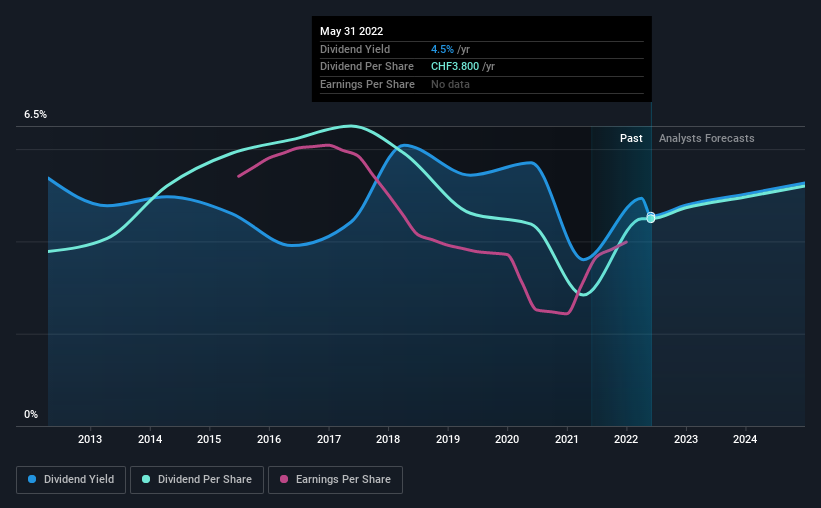Click the 2013 axis year label

(90, 439)
